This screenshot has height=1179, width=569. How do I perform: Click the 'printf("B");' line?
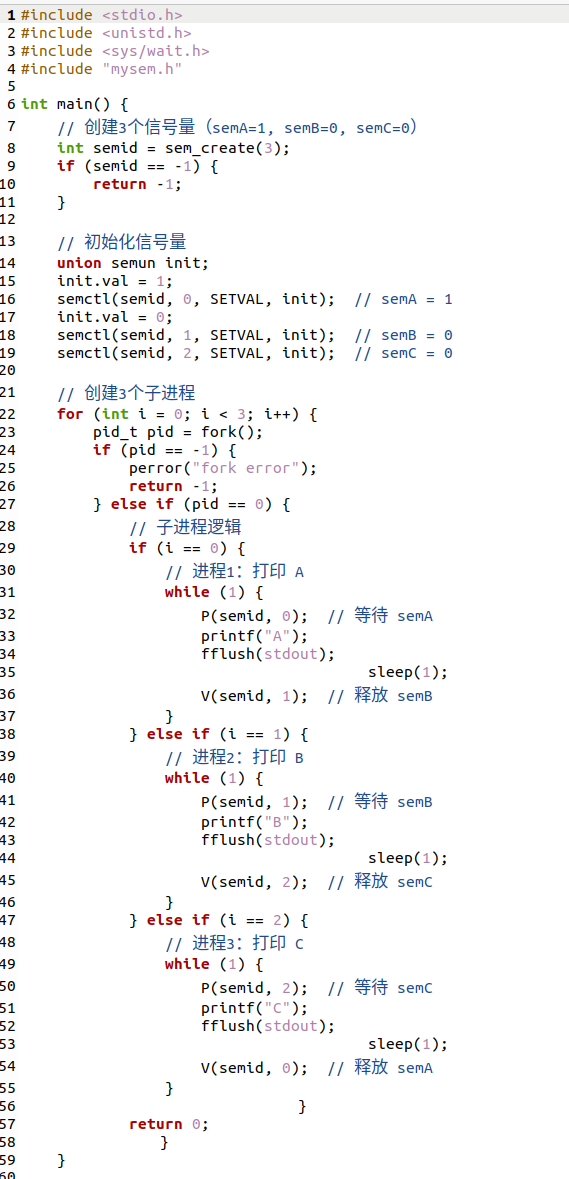254,822
